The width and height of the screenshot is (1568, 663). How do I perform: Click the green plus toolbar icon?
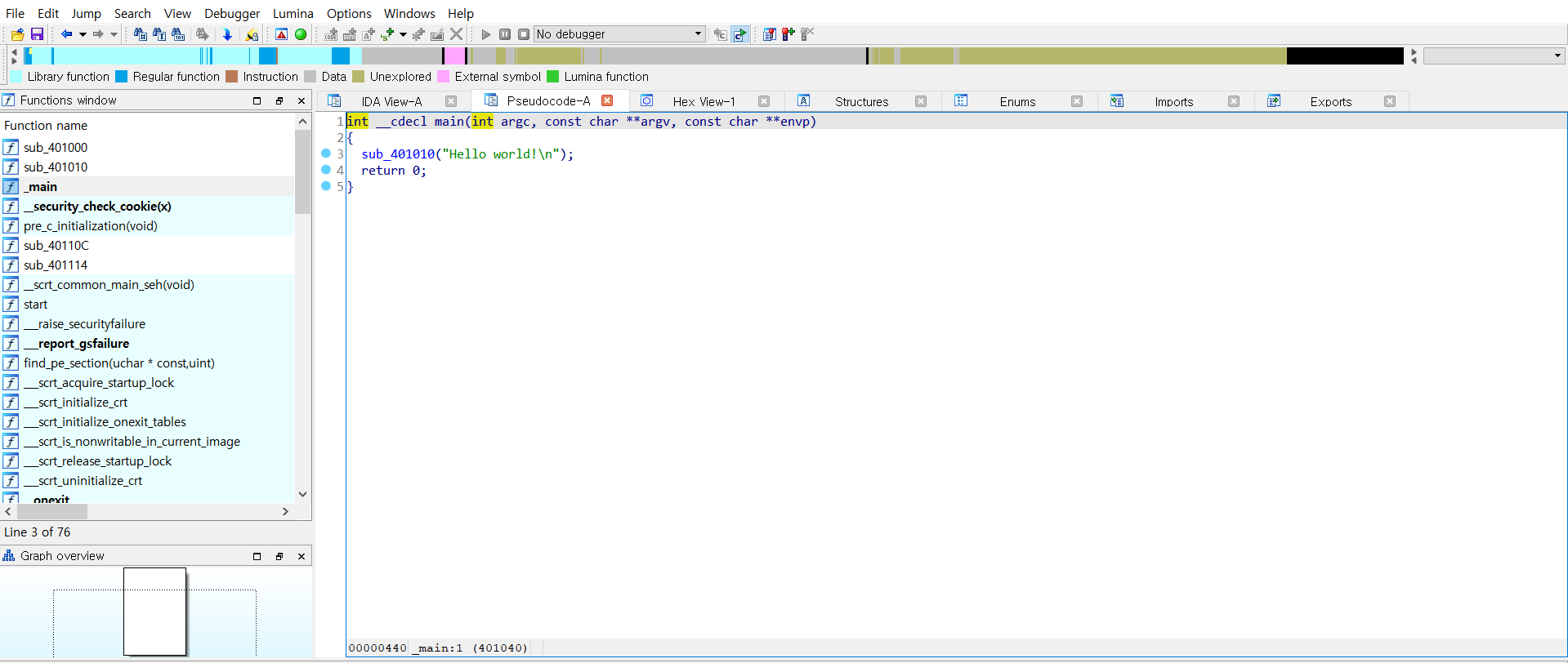tap(387, 34)
